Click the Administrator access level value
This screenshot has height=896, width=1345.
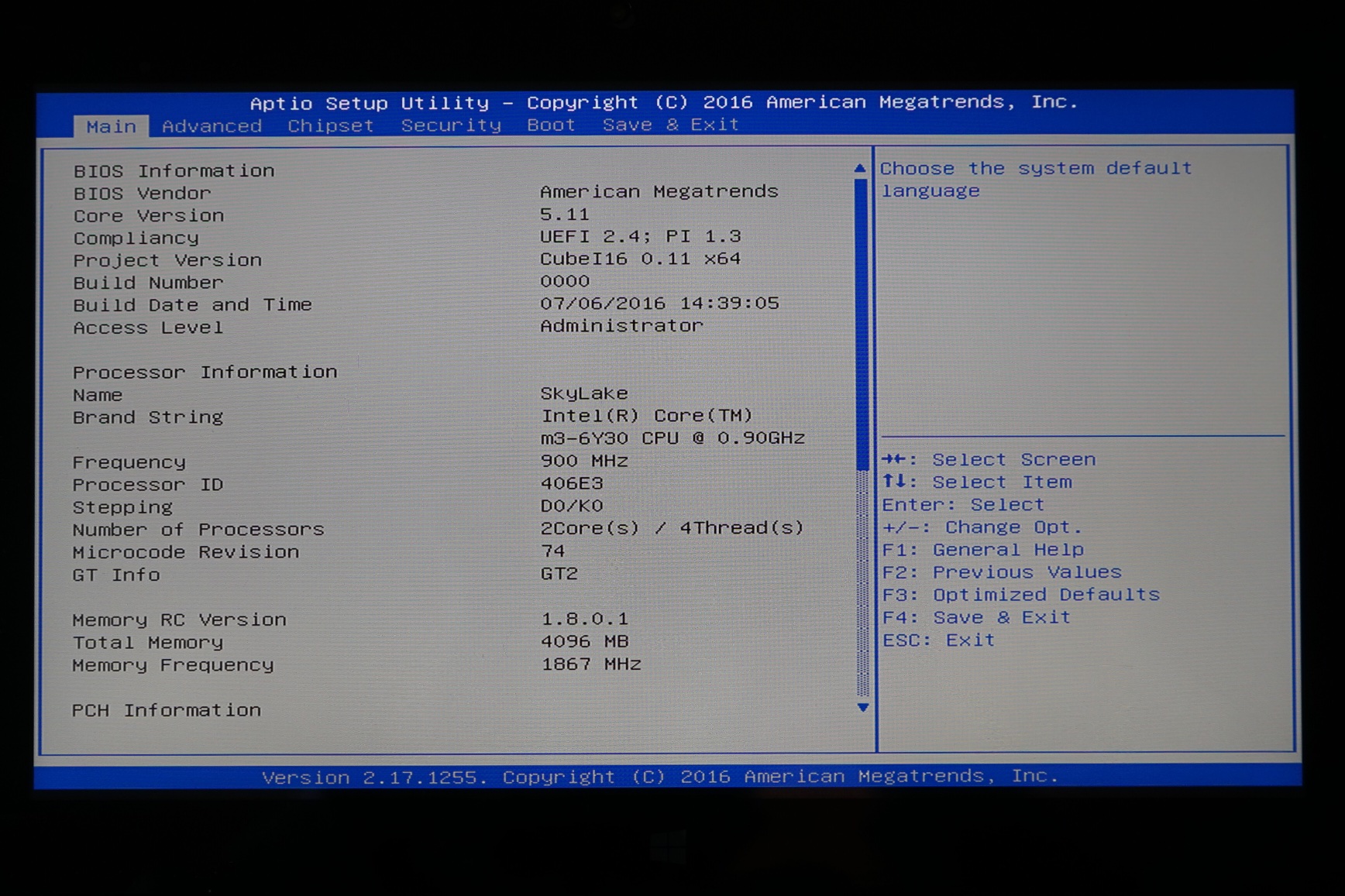[621, 326]
